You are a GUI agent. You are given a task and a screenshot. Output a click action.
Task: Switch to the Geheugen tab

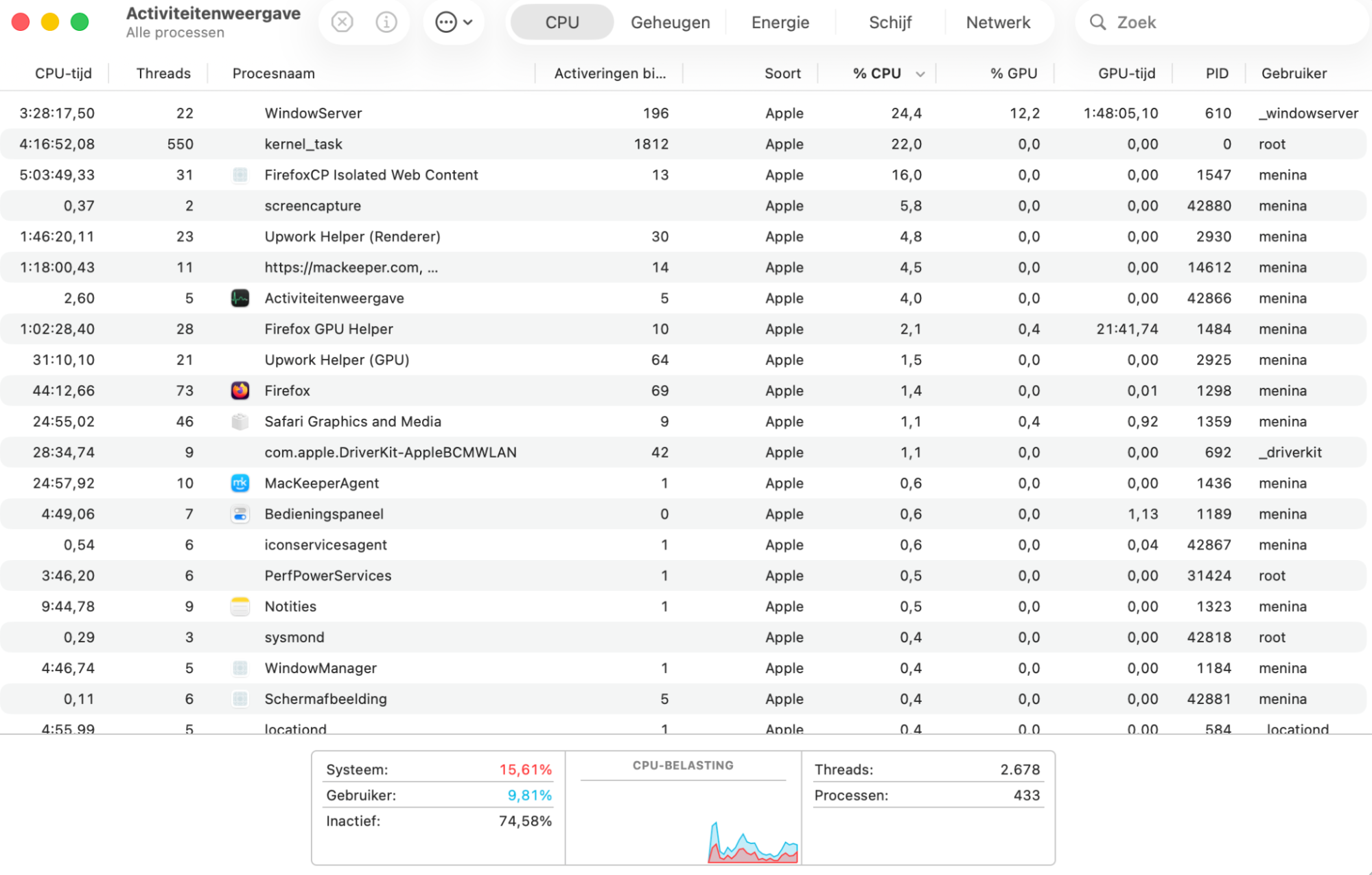(670, 22)
